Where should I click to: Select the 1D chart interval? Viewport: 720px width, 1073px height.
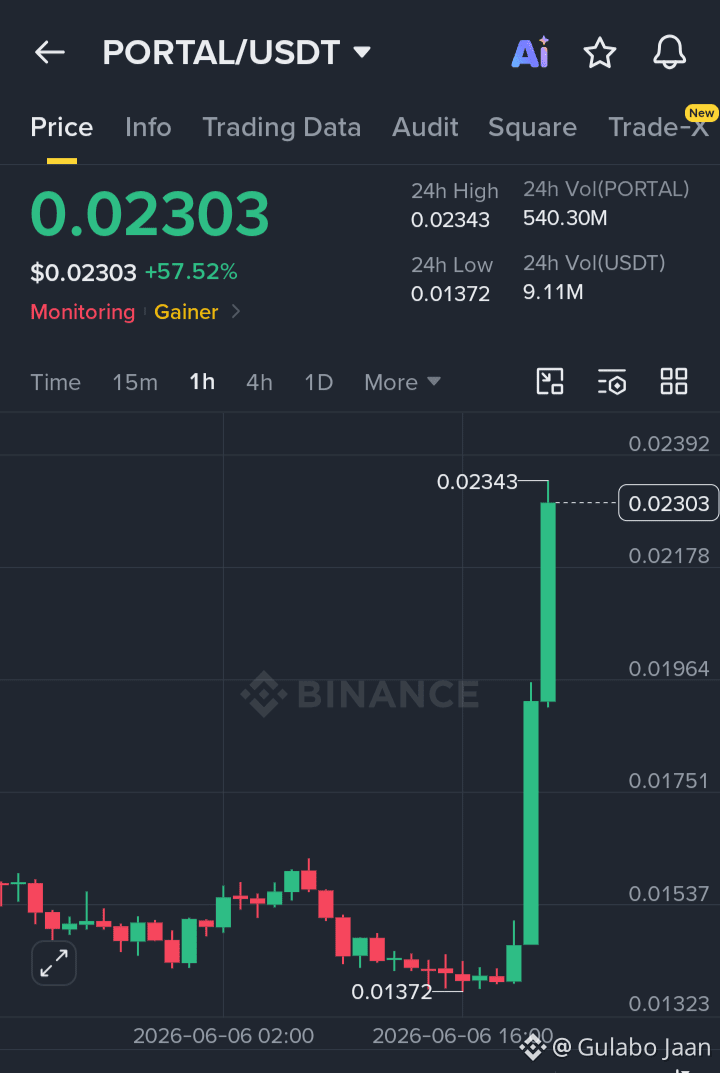pos(318,382)
